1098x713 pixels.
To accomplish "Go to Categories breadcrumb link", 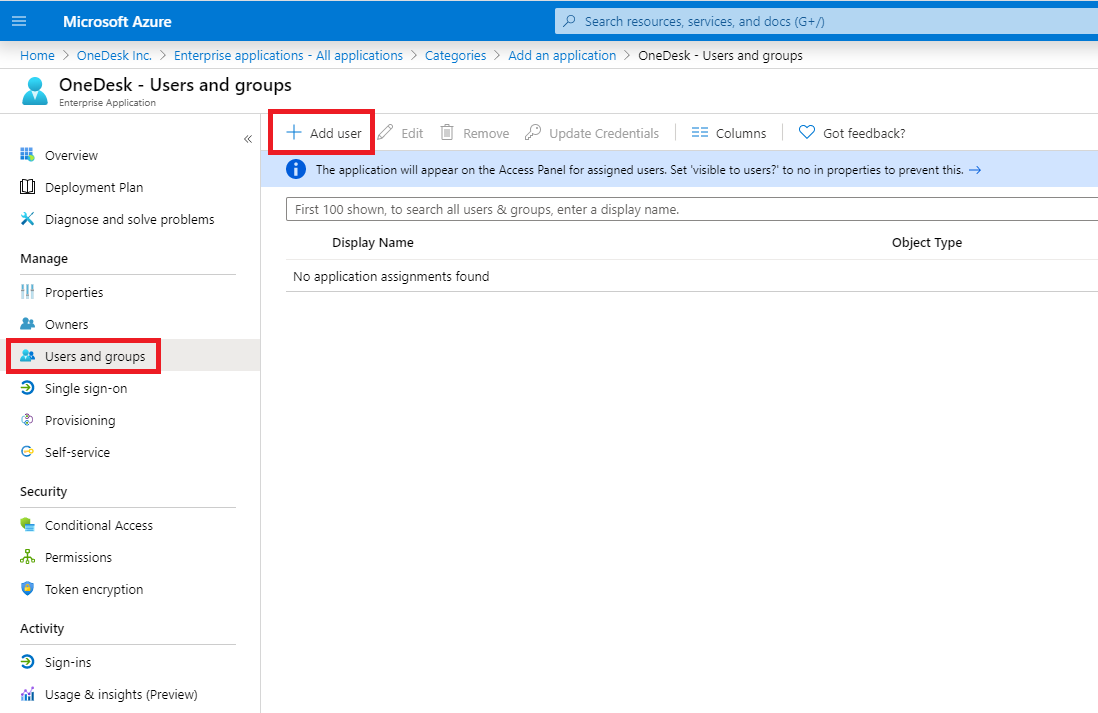I will pos(455,55).
